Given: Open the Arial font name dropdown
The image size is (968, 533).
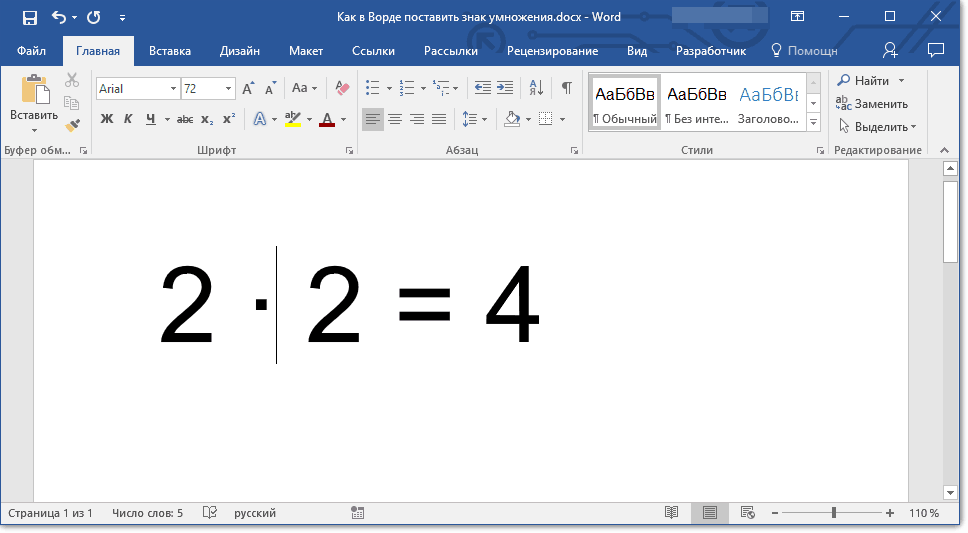Looking at the screenshot, I should [173, 89].
